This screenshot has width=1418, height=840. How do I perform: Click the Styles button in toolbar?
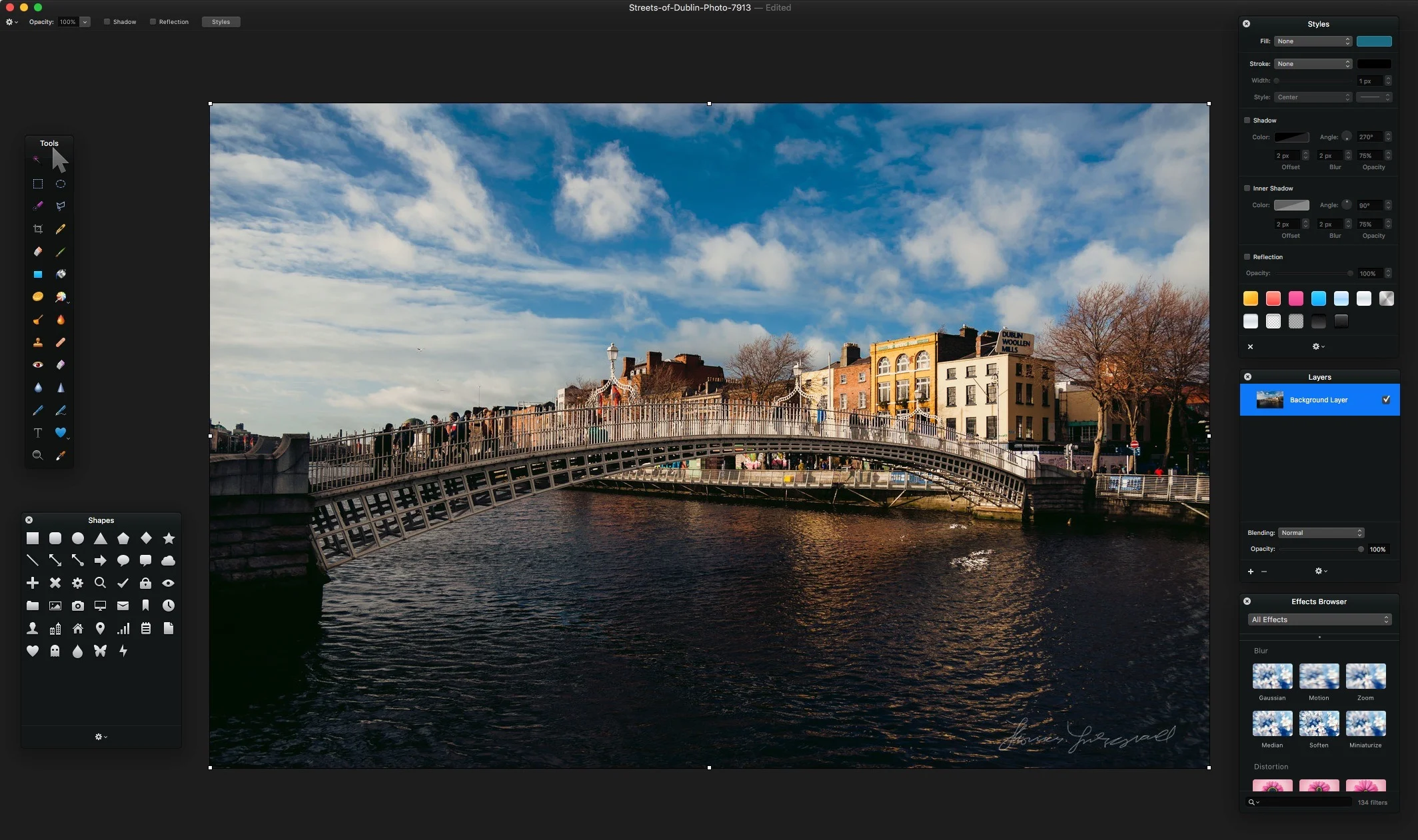(x=221, y=22)
